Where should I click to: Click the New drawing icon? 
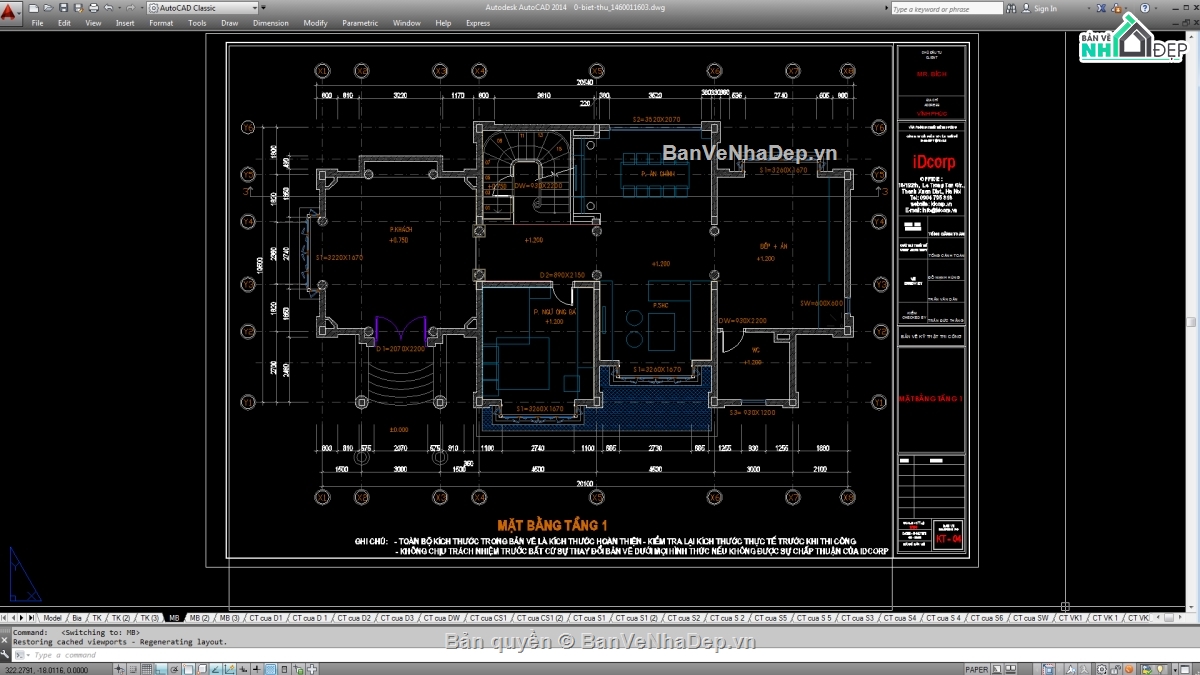pyautogui.click(x=33, y=8)
